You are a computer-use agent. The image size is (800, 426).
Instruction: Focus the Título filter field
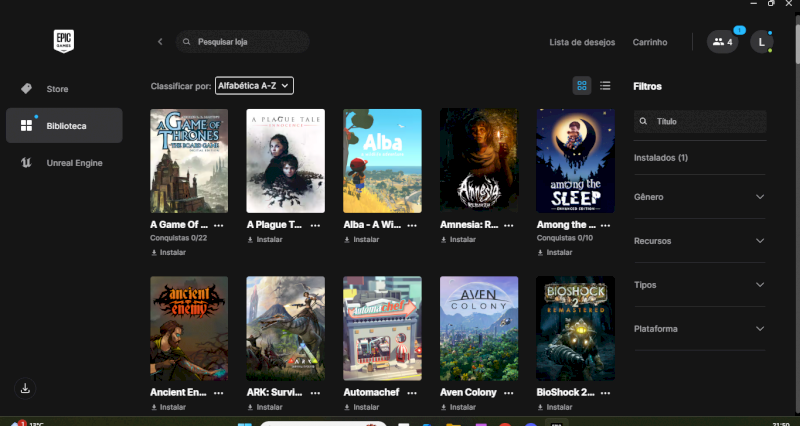point(700,121)
